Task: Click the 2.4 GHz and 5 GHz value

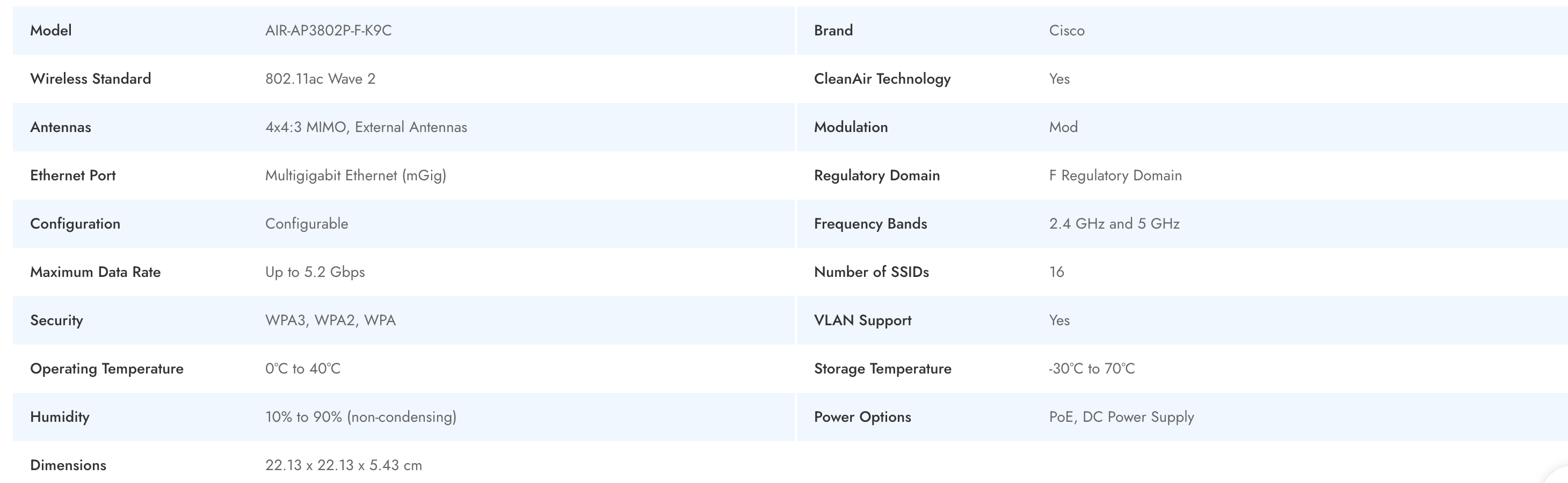Action: coord(1114,224)
